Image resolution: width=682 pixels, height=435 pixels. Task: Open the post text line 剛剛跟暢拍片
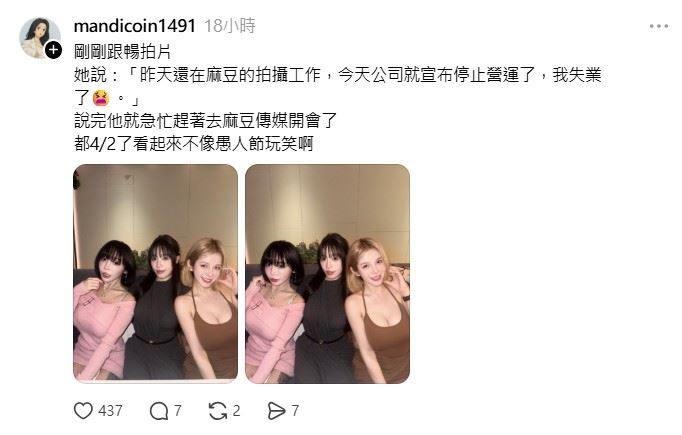122,52
